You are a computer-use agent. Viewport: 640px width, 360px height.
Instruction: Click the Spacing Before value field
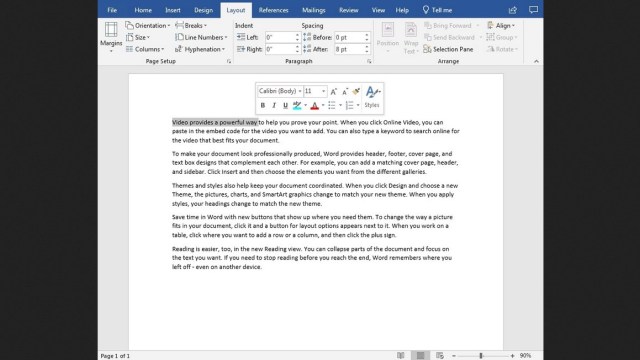(x=349, y=37)
